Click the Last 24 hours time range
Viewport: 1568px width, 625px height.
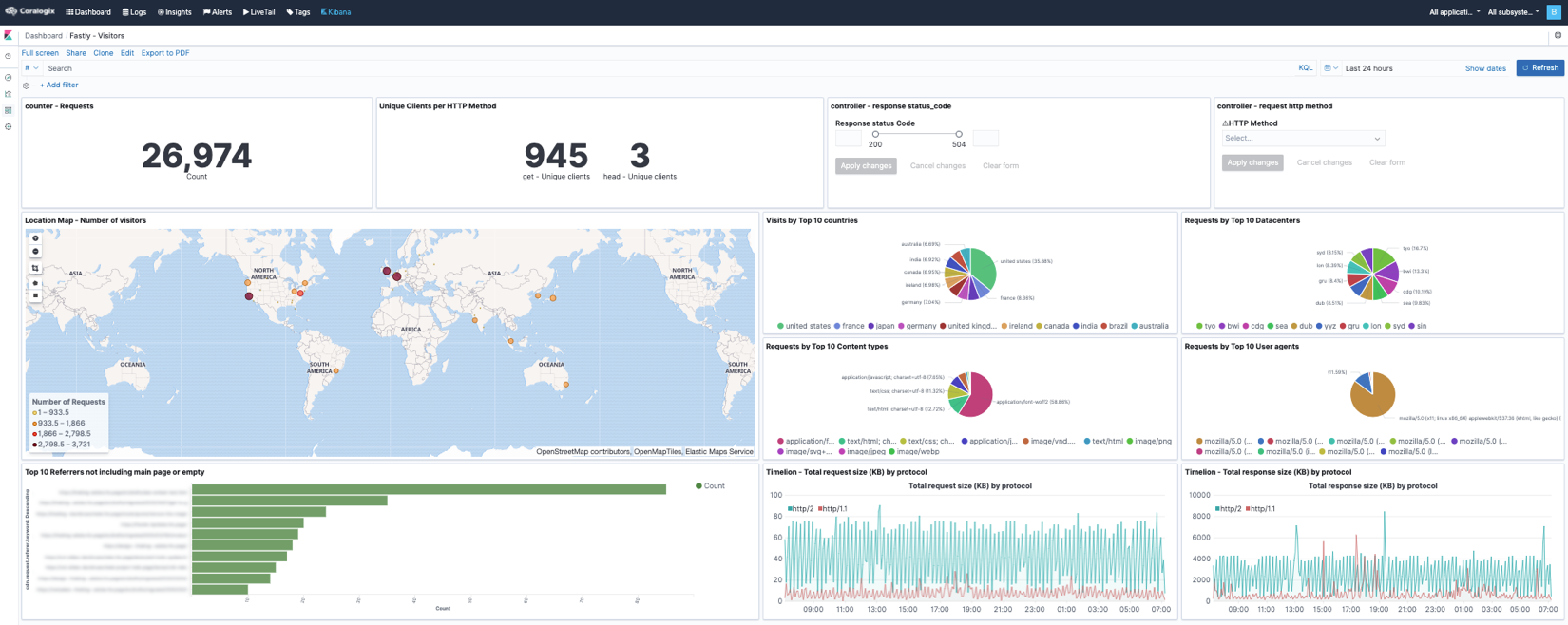(x=1369, y=68)
